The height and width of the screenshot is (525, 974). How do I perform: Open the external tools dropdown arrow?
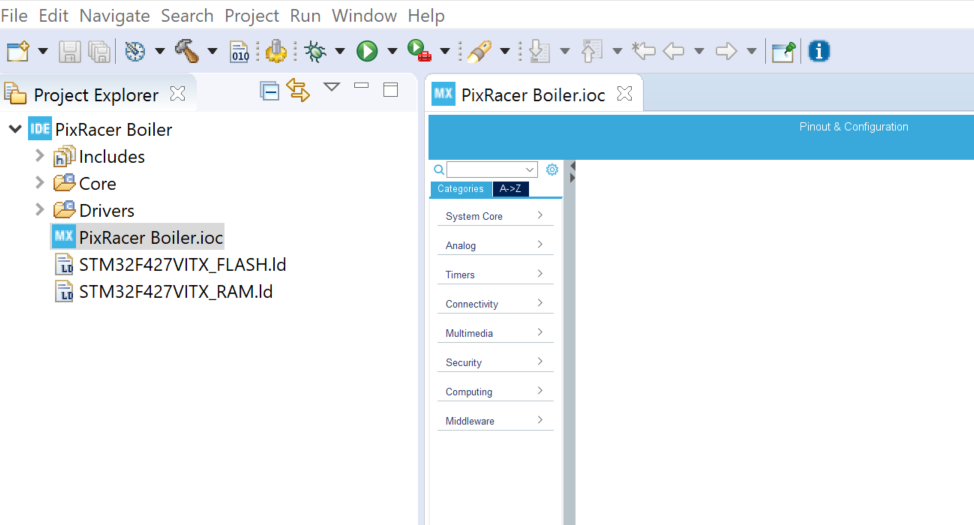pos(445,52)
